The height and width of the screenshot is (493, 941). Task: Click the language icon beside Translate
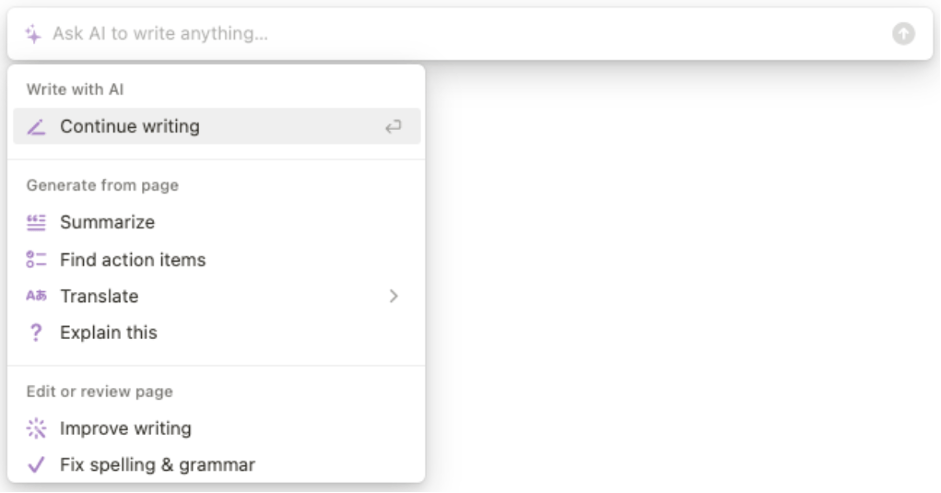pyautogui.click(x=36, y=295)
